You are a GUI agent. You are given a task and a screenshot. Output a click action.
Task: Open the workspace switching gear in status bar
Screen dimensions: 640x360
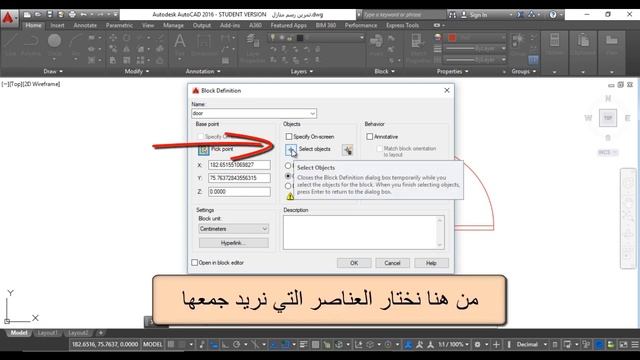pos(477,344)
